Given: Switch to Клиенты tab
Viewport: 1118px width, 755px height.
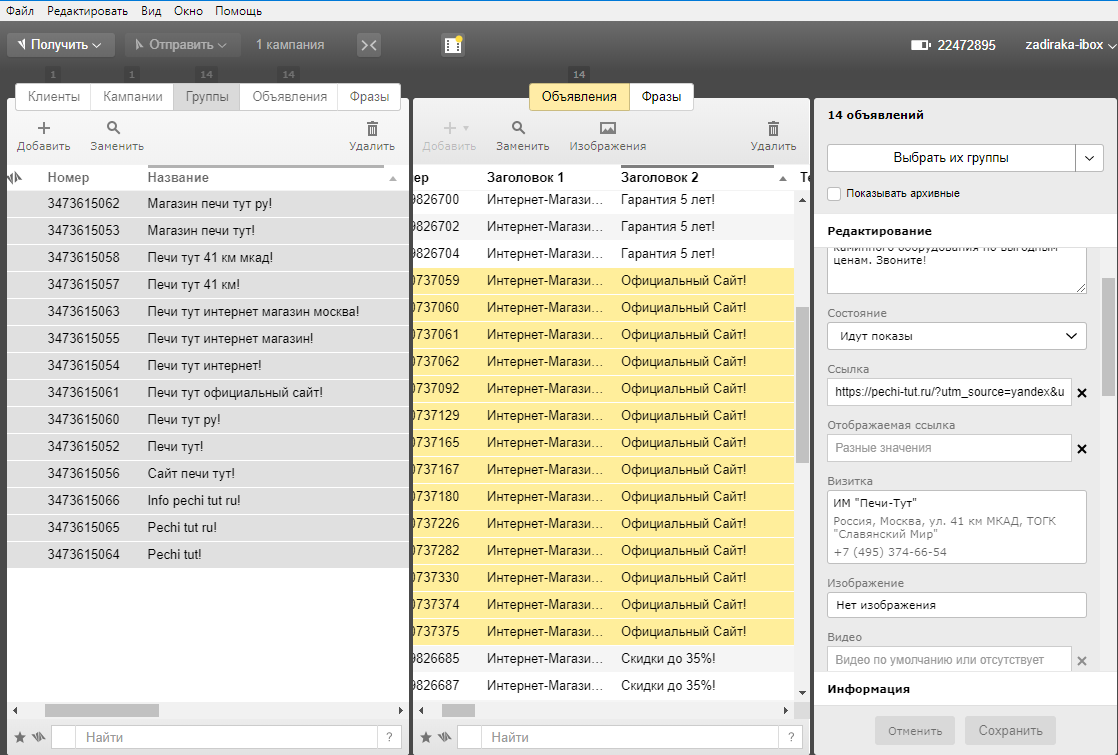Looking at the screenshot, I should (x=53, y=97).
